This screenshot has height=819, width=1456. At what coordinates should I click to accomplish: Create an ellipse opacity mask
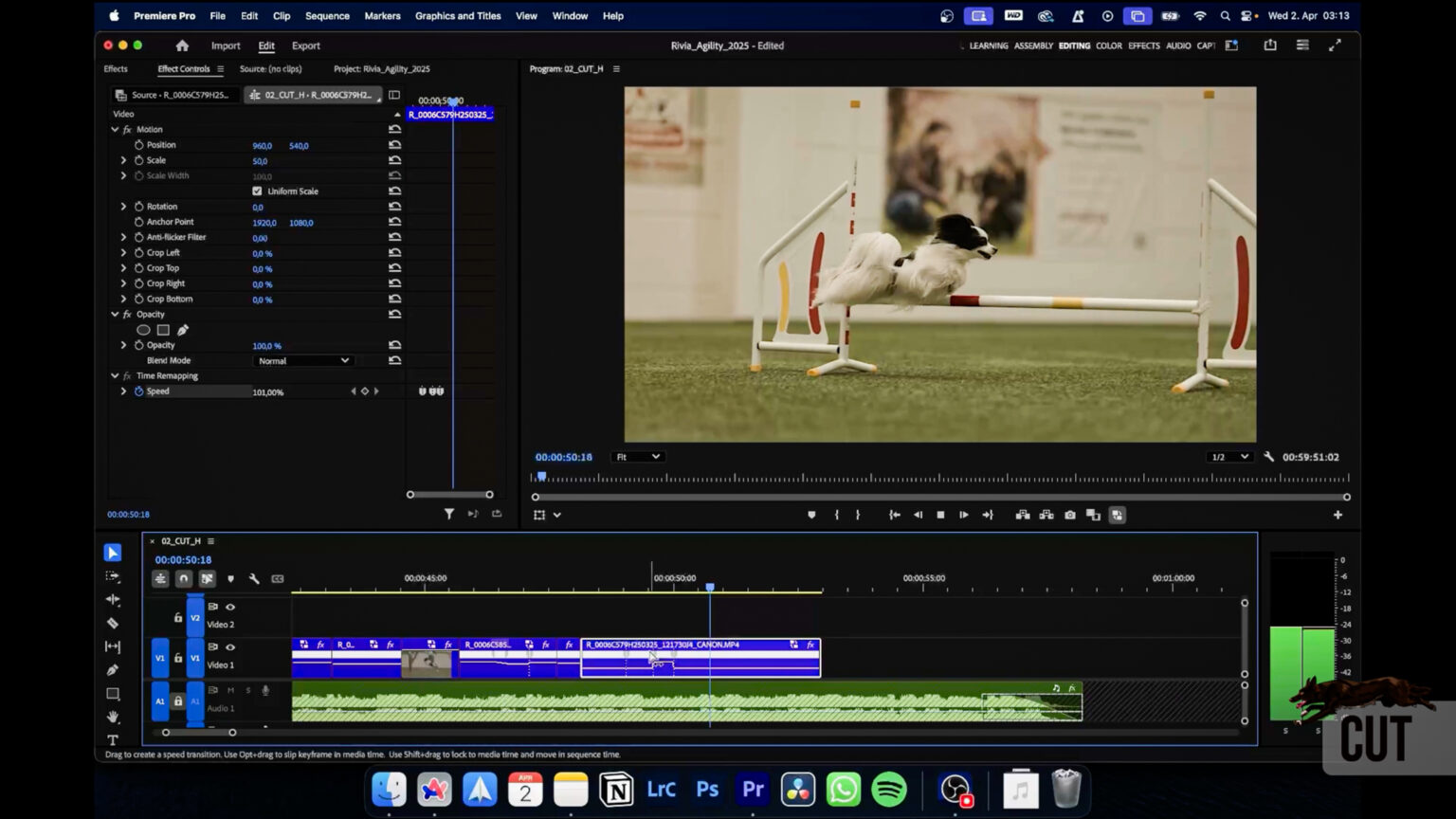143,330
